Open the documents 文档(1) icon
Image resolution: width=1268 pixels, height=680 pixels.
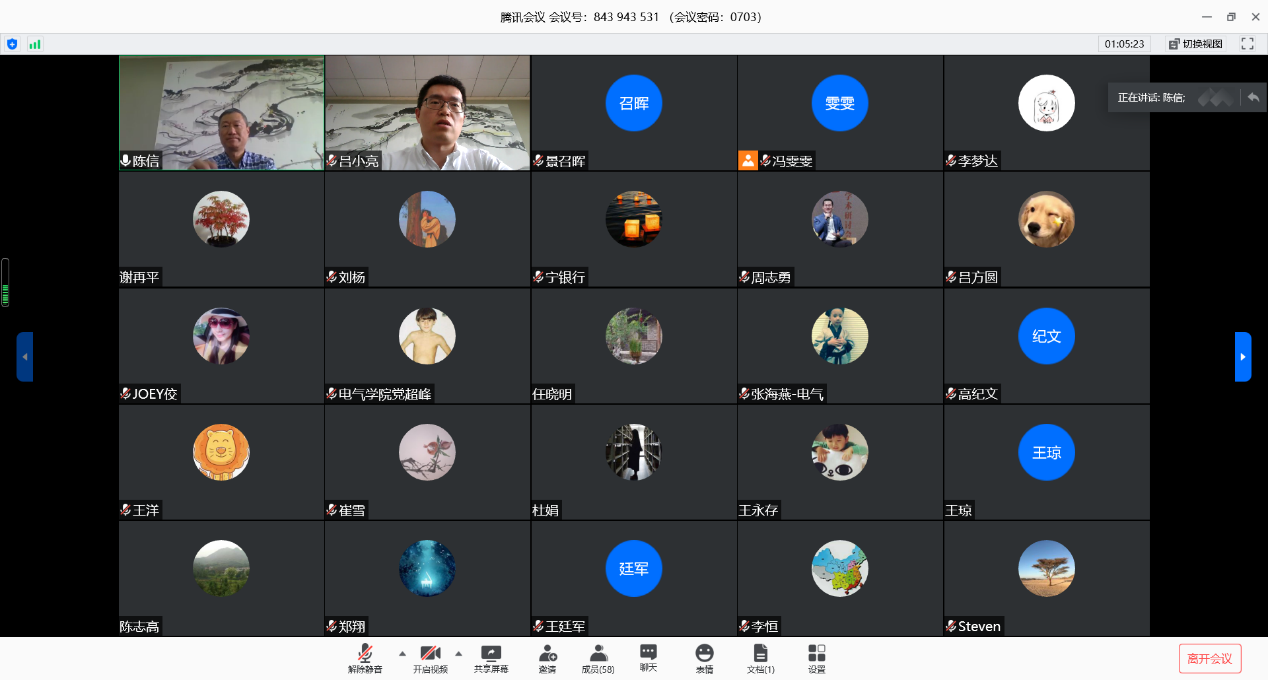tap(760, 656)
